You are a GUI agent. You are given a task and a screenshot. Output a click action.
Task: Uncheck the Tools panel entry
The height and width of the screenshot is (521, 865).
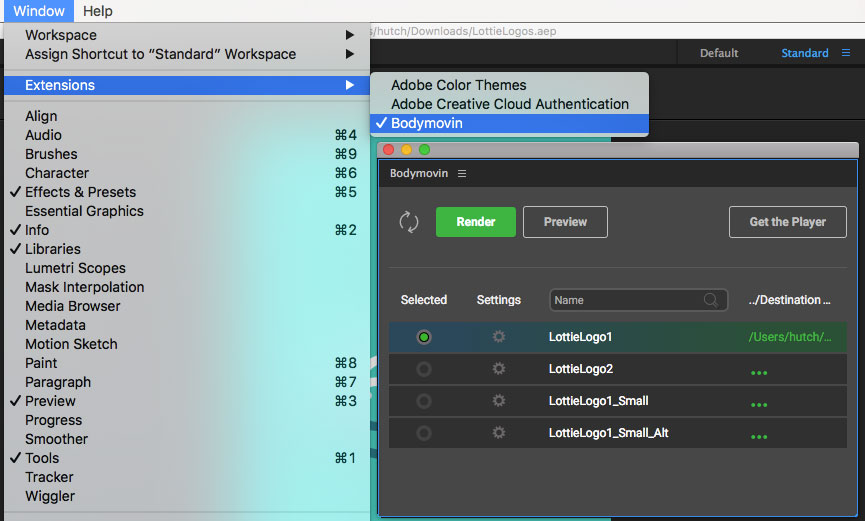(x=186, y=458)
